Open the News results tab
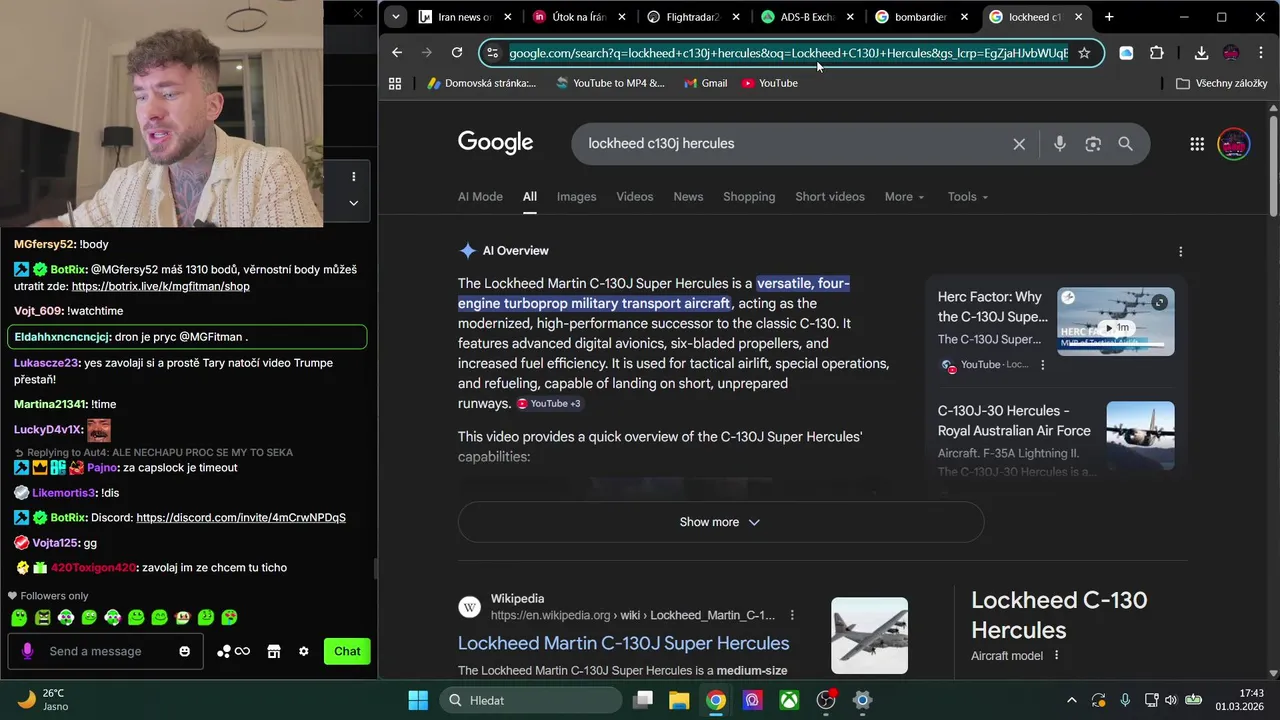Screen dimensions: 1280x720 coord(688,197)
